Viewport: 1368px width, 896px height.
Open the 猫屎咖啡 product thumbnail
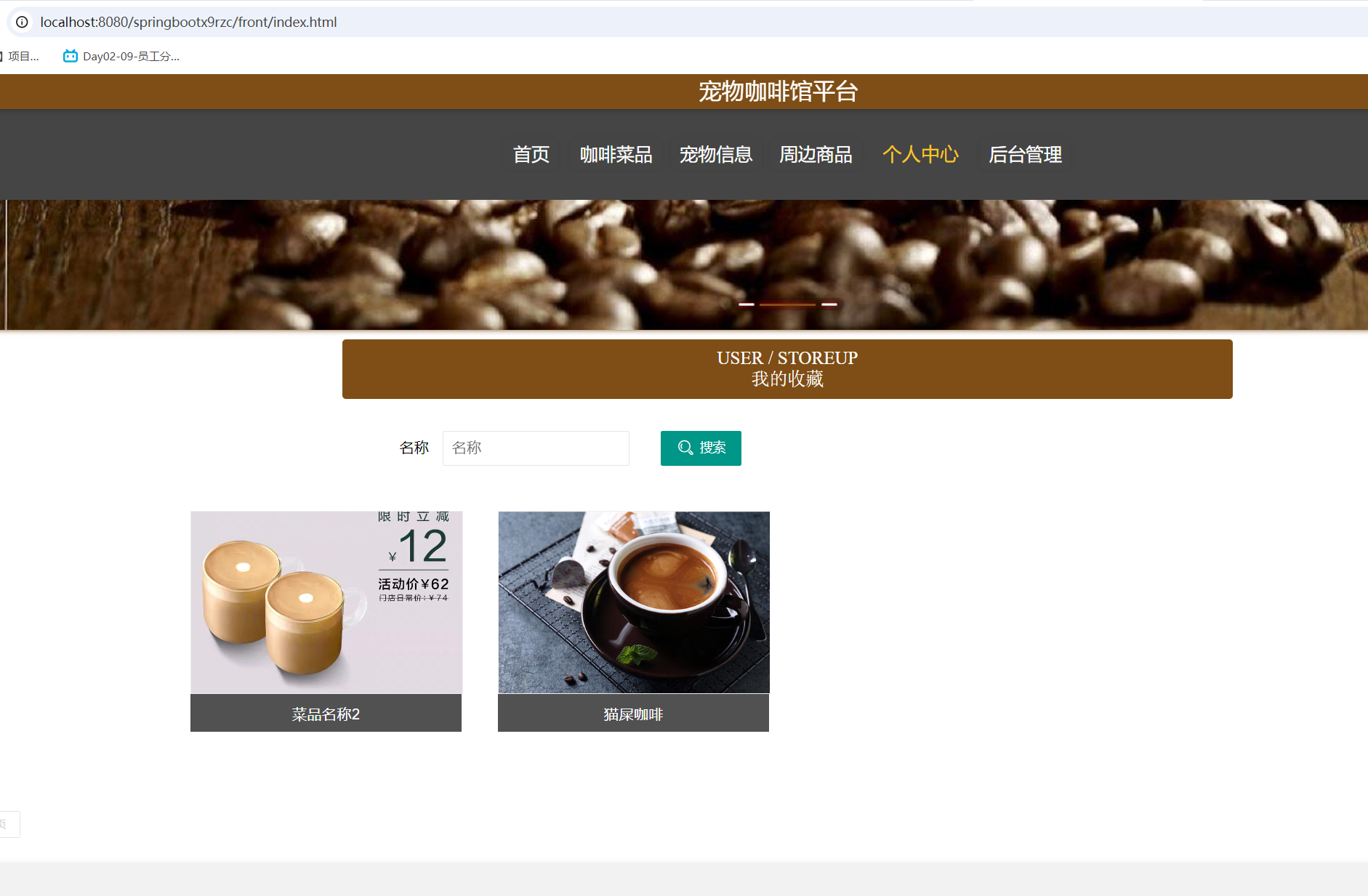(633, 601)
